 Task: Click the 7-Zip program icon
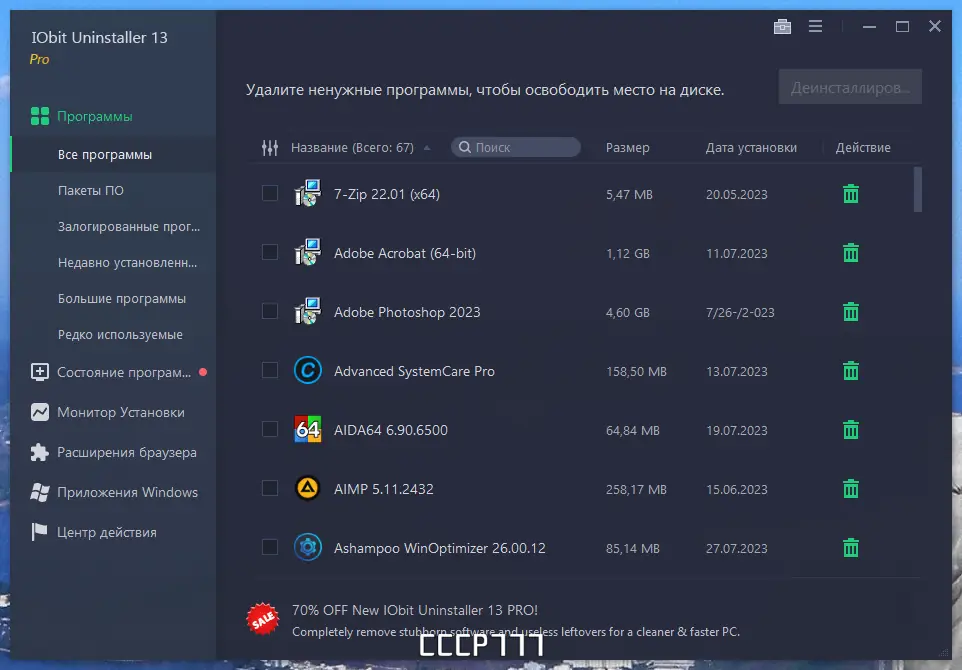pyautogui.click(x=307, y=193)
